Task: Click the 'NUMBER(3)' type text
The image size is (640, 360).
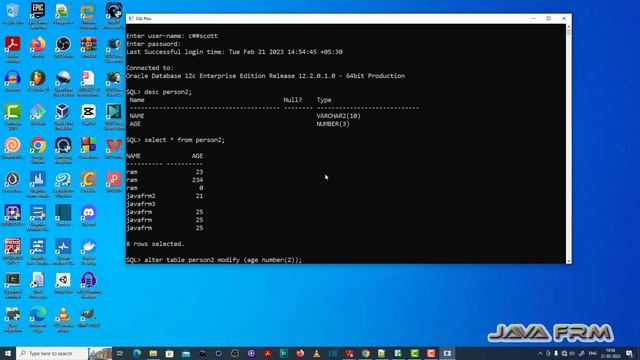Action: pos(333,124)
